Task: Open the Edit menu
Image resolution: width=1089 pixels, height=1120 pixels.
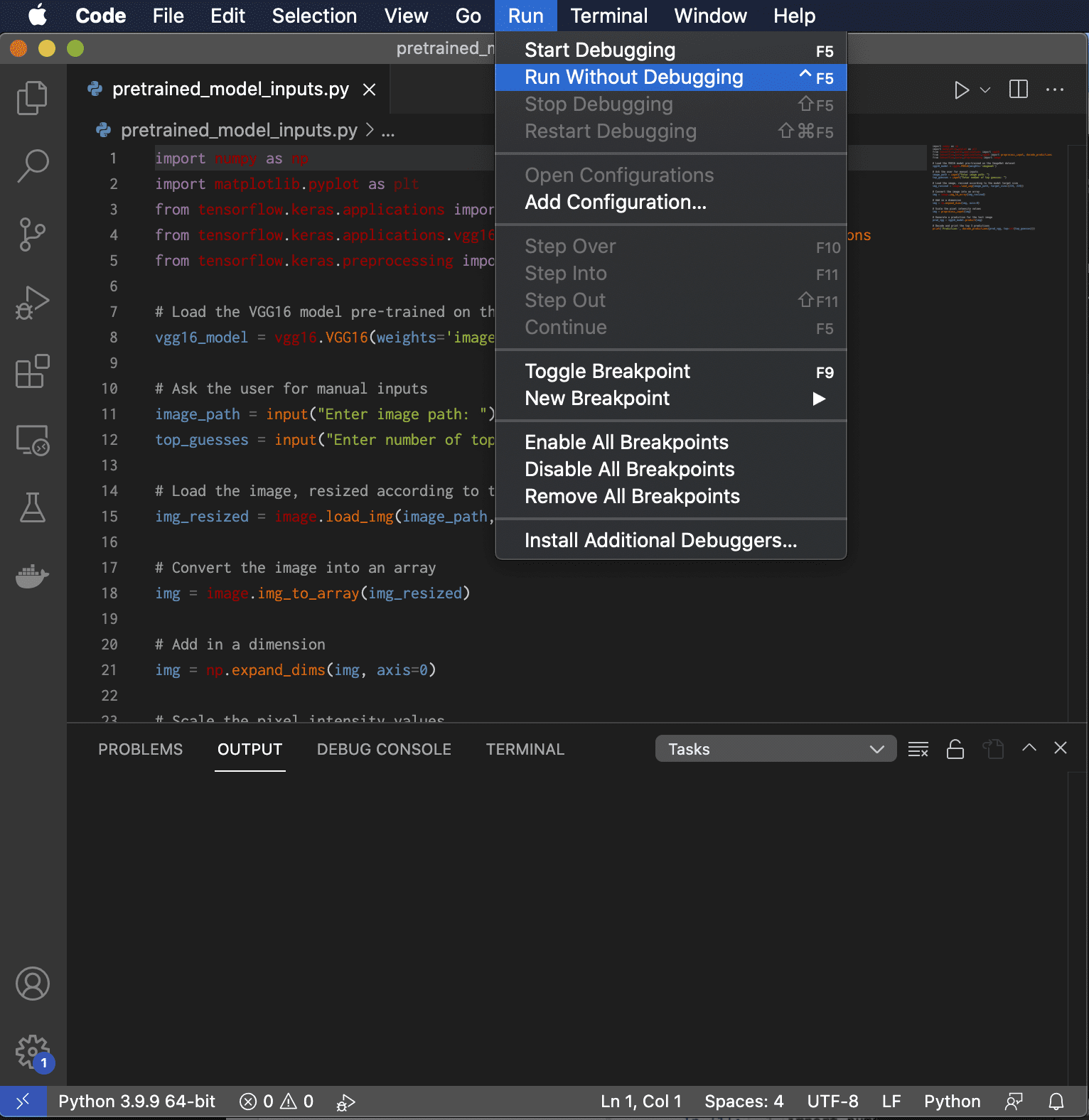Action: click(x=227, y=16)
